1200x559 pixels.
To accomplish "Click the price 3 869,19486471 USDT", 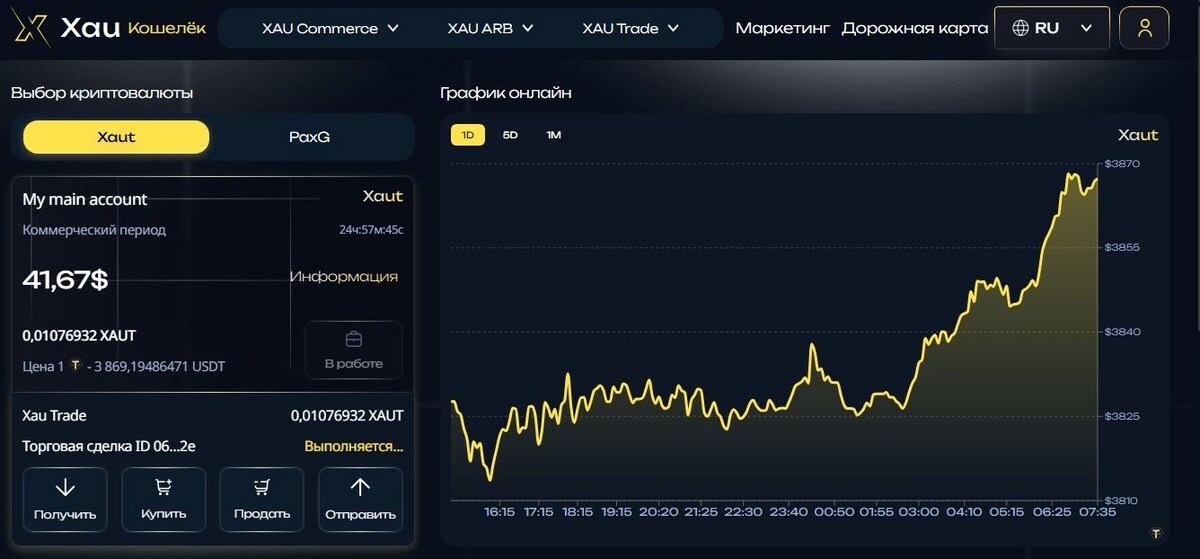I will (x=160, y=367).
